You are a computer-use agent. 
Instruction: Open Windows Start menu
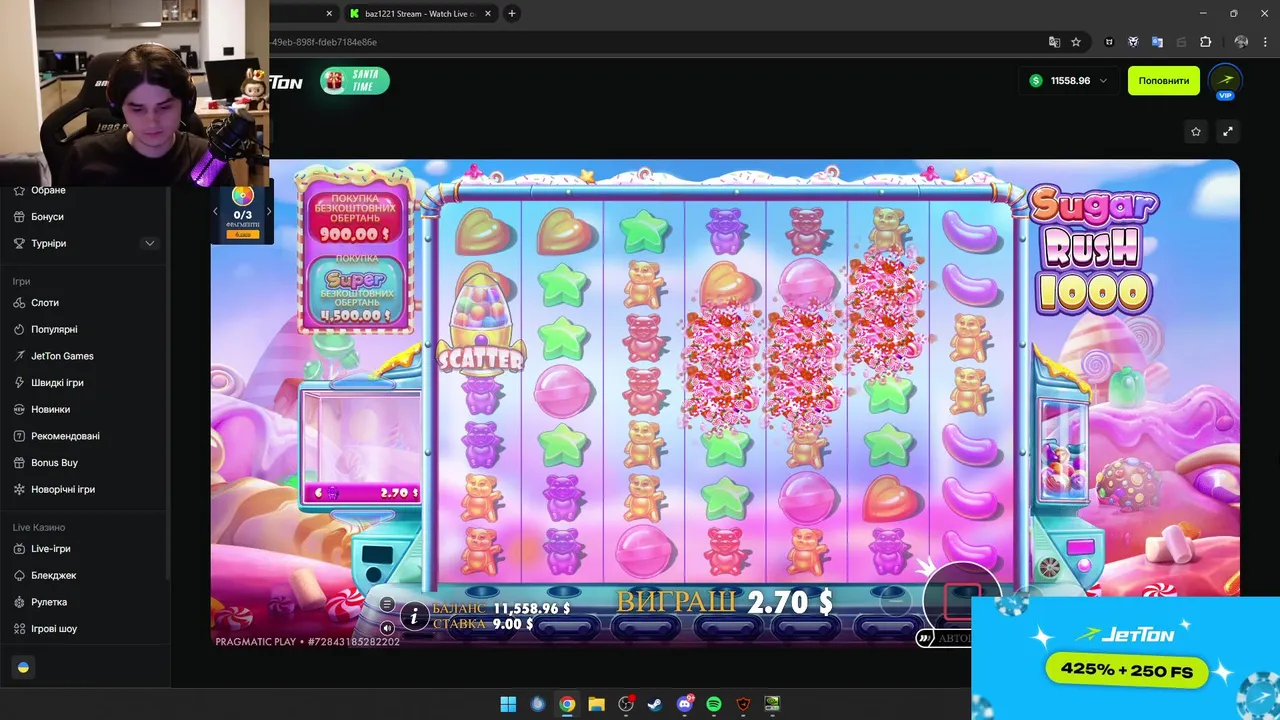point(508,704)
